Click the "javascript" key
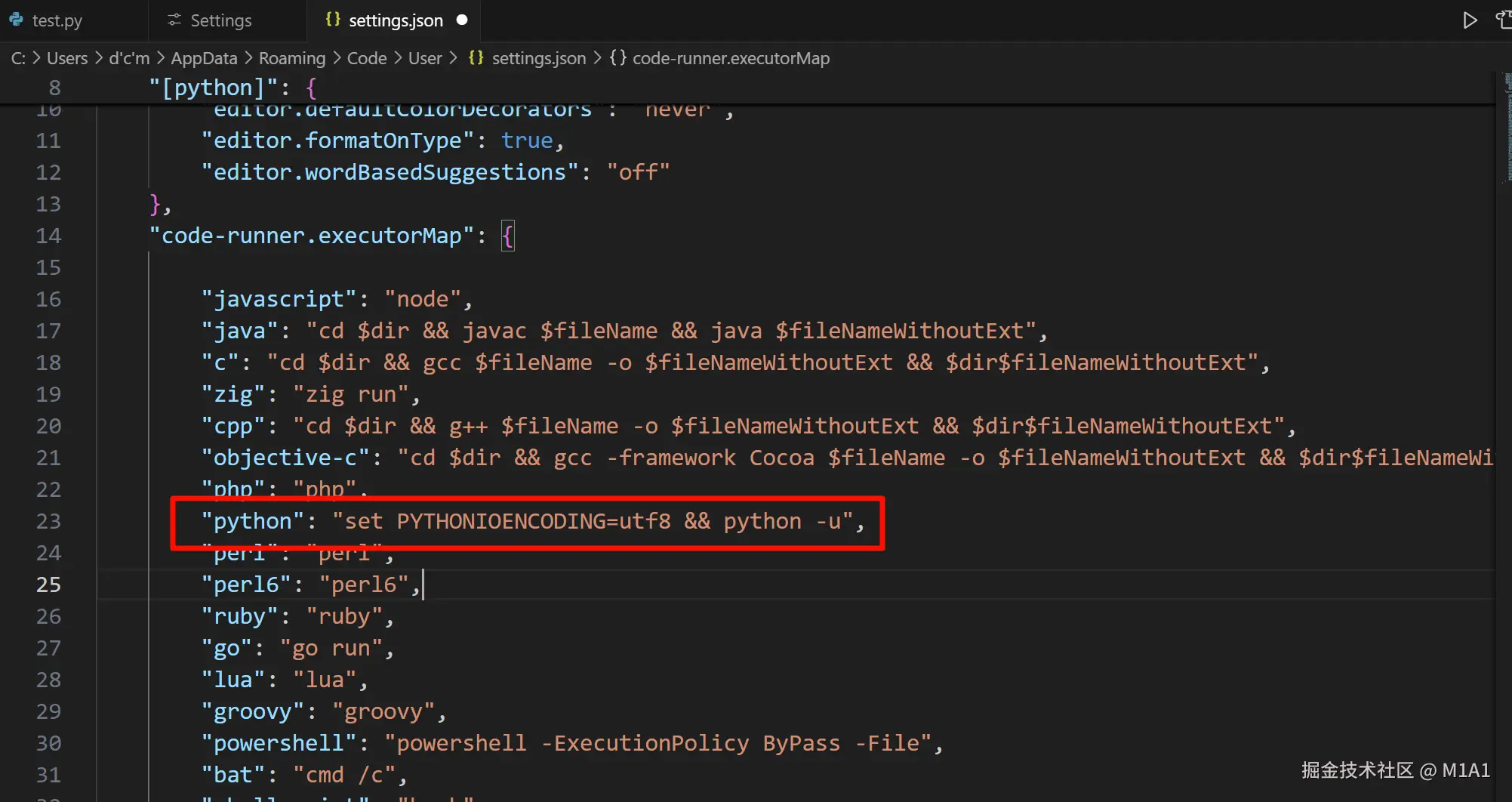The width and height of the screenshot is (1512, 802). [279, 299]
